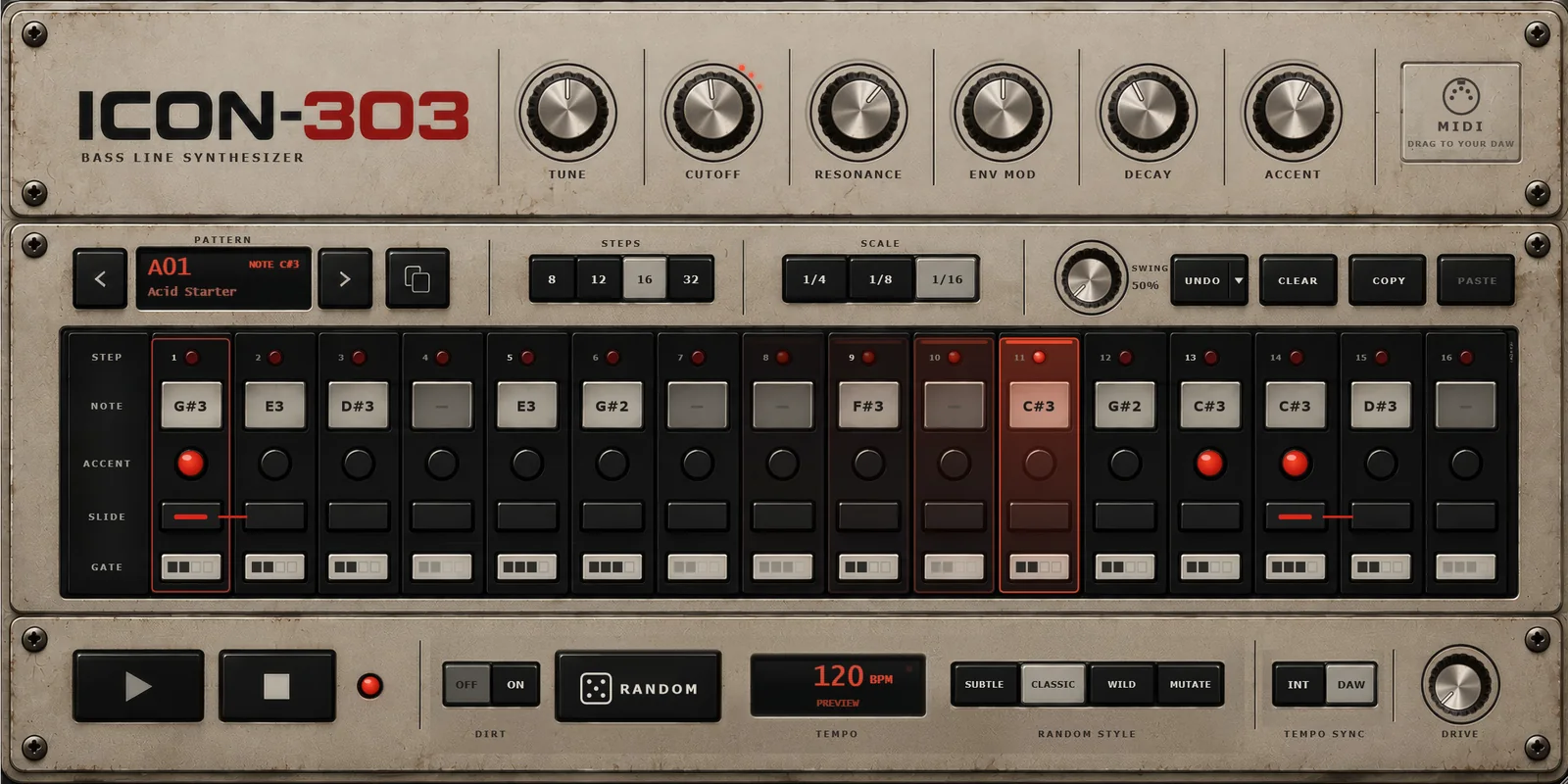
Task: Set steps to 8
Action: [552, 279]
